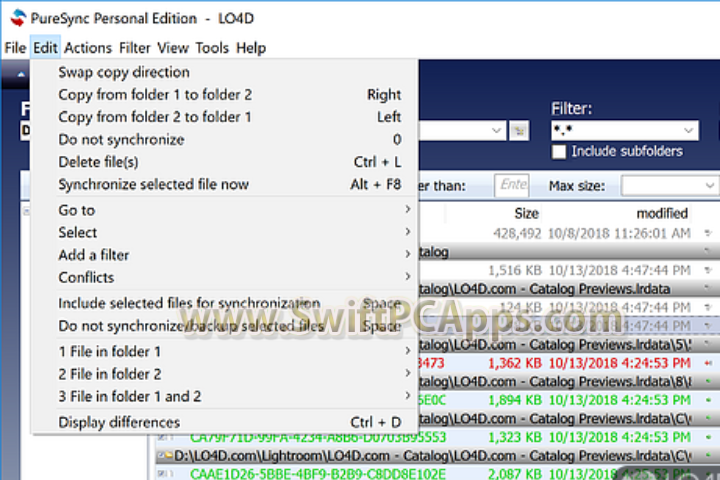Click the D:\LO4D.com\Lightroom folder group row
720x480 pixels.
click(x=438, y=456)
